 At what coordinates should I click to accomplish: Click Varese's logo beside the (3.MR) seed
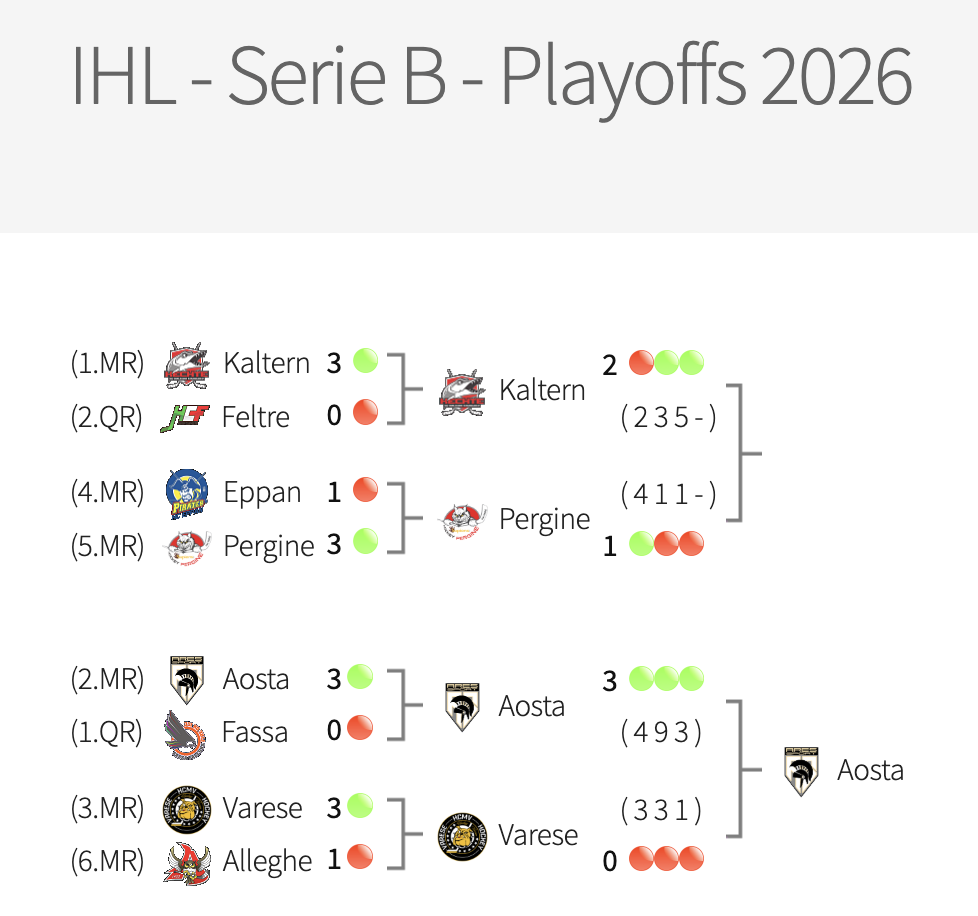186,808
